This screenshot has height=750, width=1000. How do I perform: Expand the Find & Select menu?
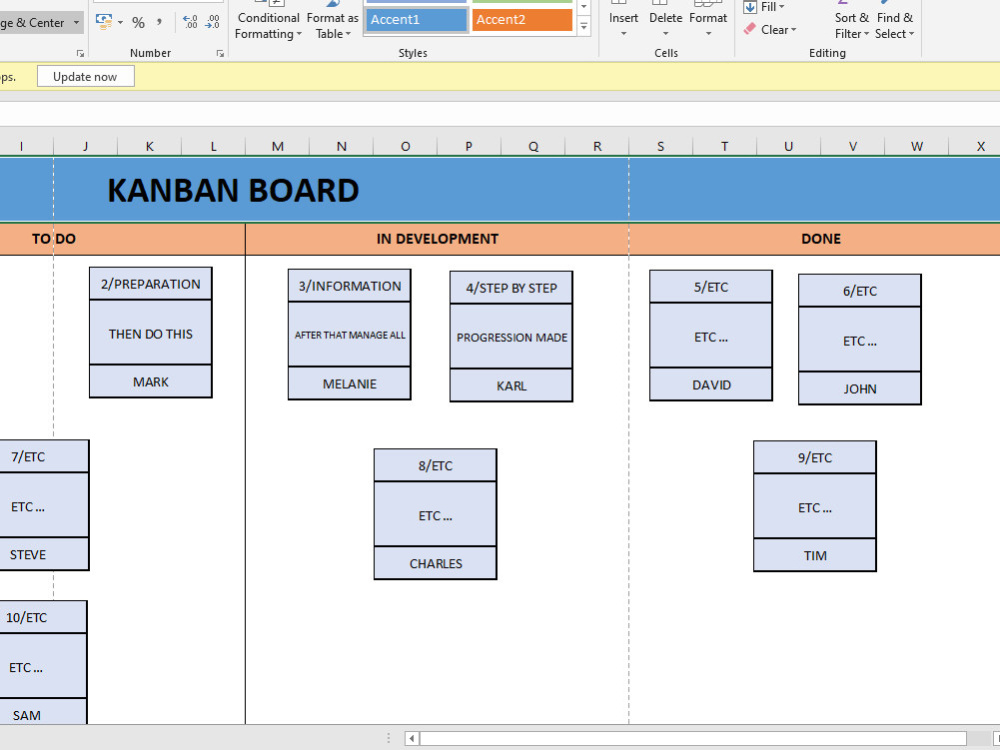pyautogui.click(x=894, y=24)
